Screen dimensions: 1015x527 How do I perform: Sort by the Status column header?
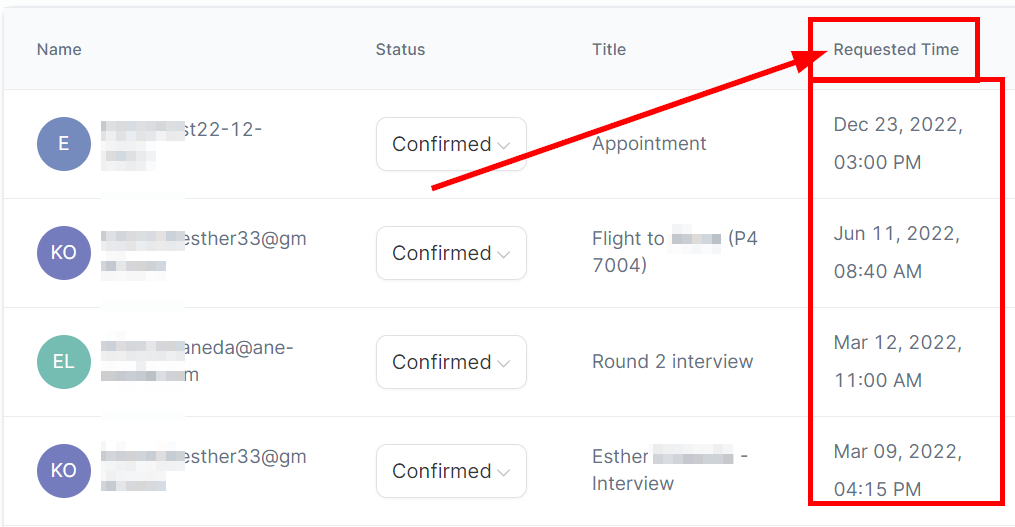[x=400, y=49]
